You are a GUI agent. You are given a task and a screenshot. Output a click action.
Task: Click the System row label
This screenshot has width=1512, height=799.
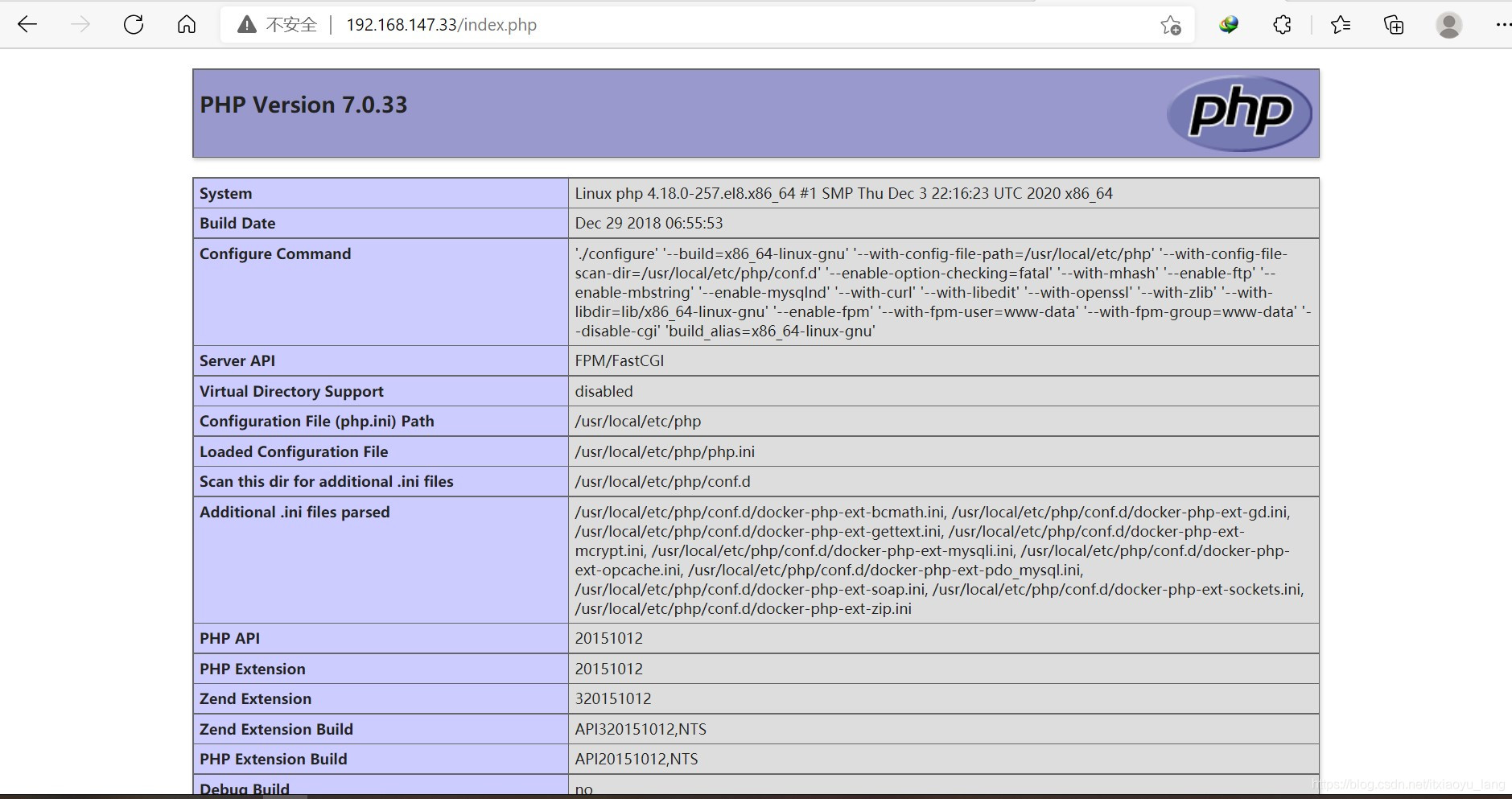[226, 193]
